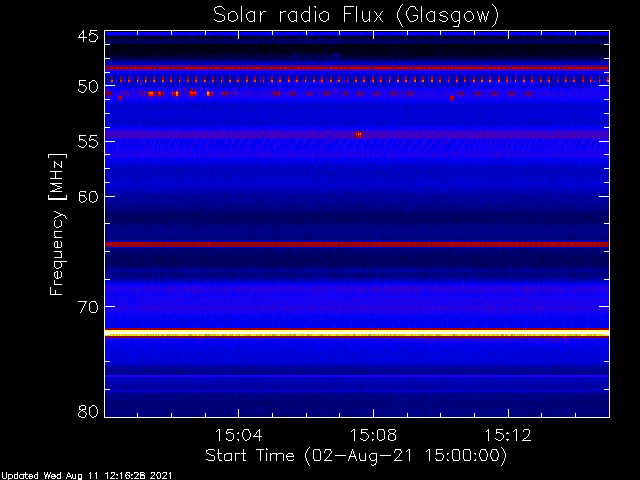Click the bright yellow-white band near 72 MHz
Image resolution: width=640 pixels, height=480 pixels.
(357, 334)
